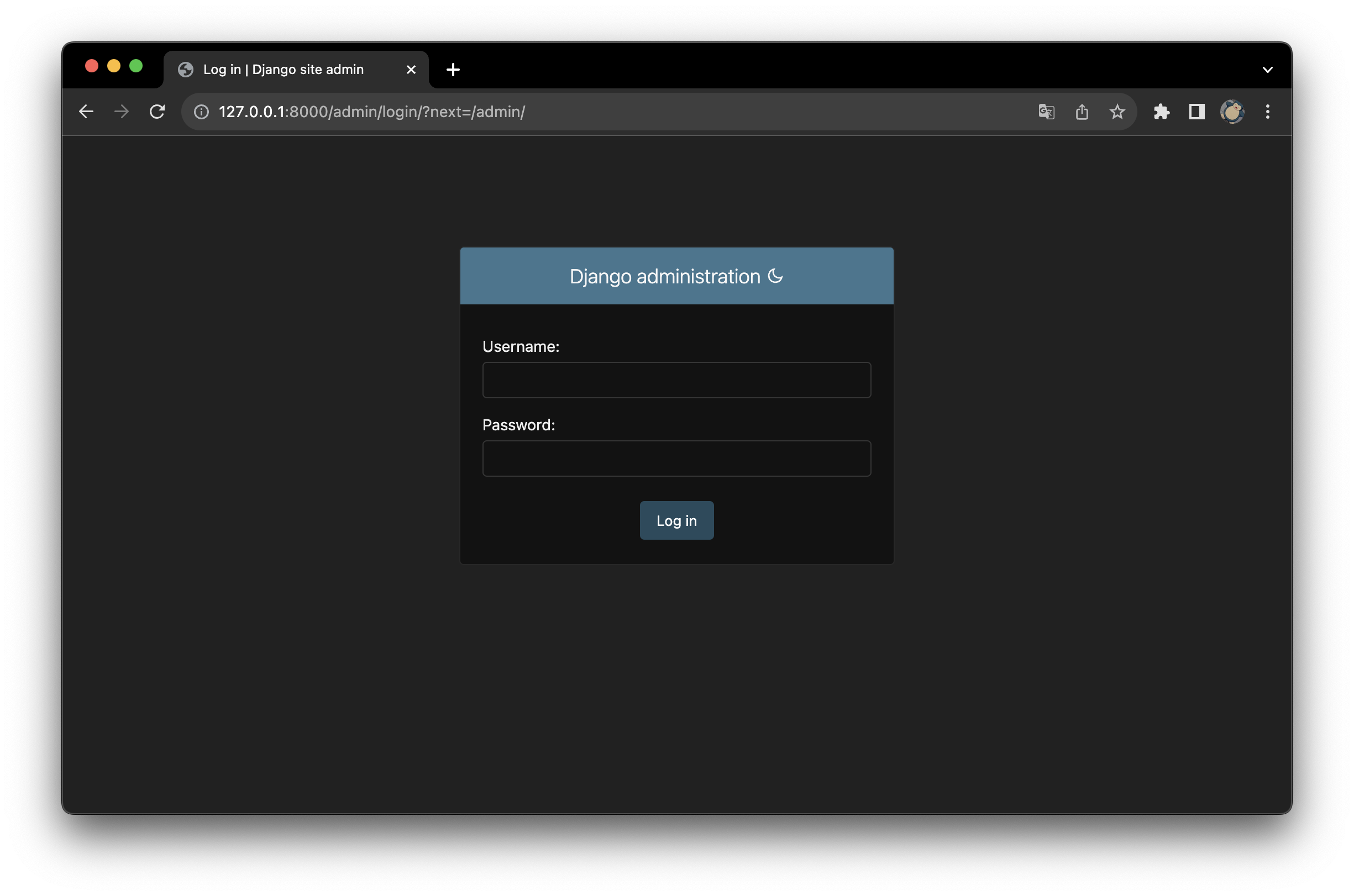The width and height of the screenshot is (1354, 896).
Task: Open the Extensions puzzle icon
Action: [1161, 112]
